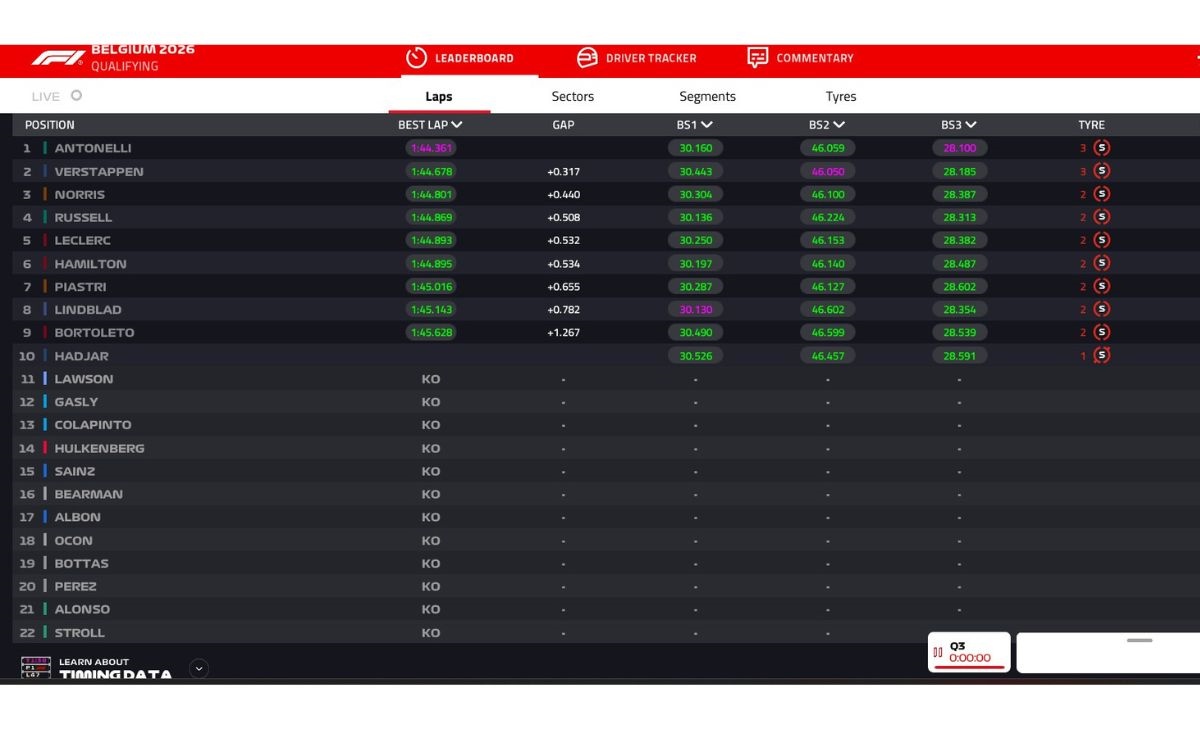Image resolution: width=1200 pixels, height=729 pixels.
Task: Select the Segments tab
Action: (708, 96)
